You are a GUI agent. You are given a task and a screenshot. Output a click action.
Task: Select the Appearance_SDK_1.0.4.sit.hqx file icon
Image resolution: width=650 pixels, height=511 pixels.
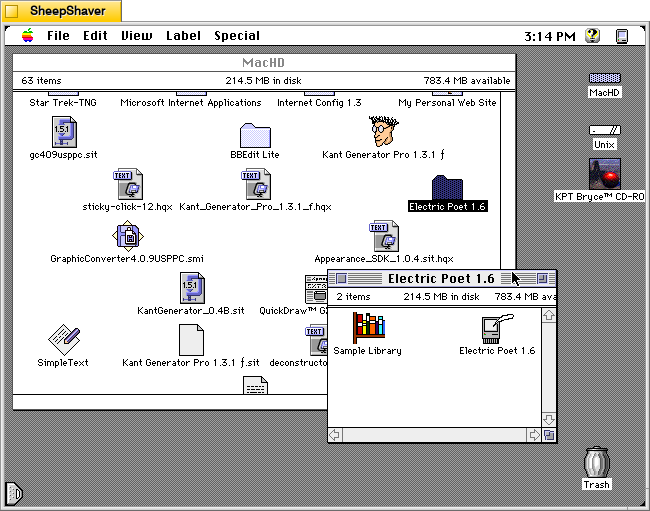coord(384,236)
